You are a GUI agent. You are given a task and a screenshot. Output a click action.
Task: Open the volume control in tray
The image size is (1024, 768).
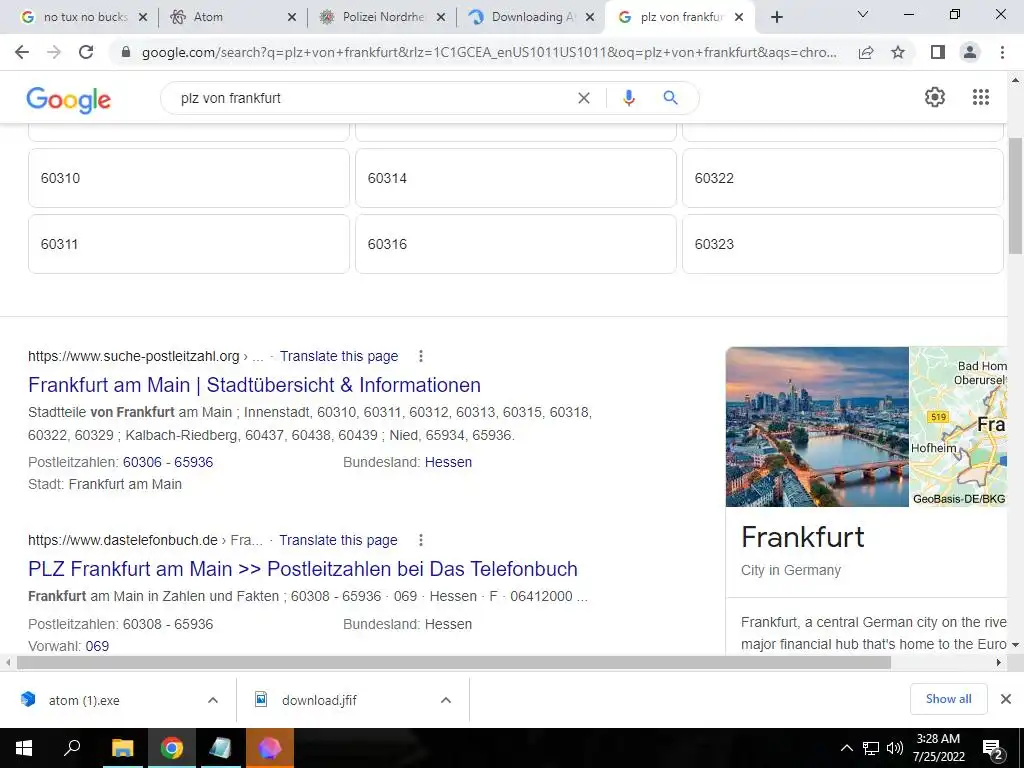[x=895, y=748]
